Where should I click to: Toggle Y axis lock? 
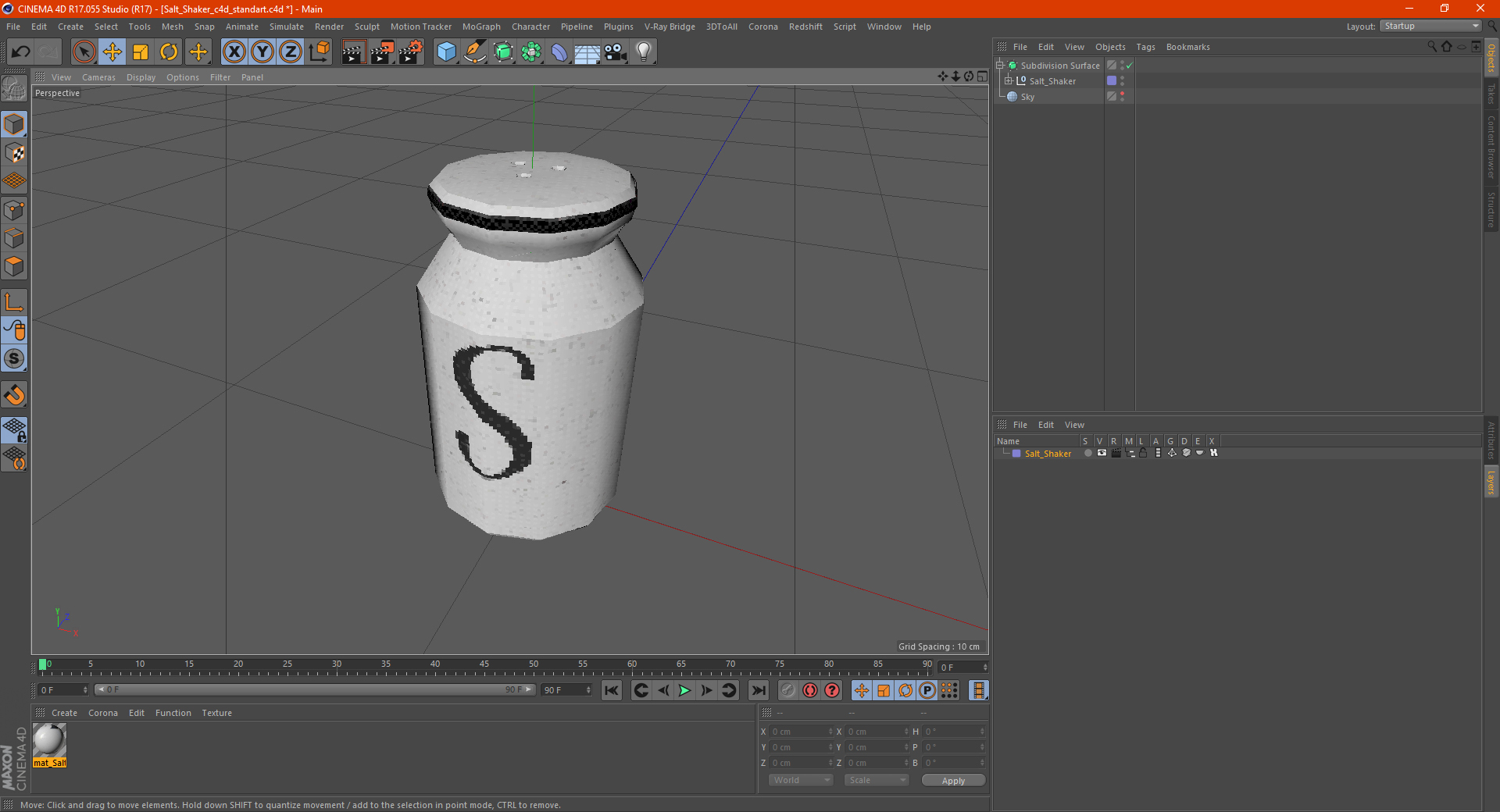[x=262, y=52]
